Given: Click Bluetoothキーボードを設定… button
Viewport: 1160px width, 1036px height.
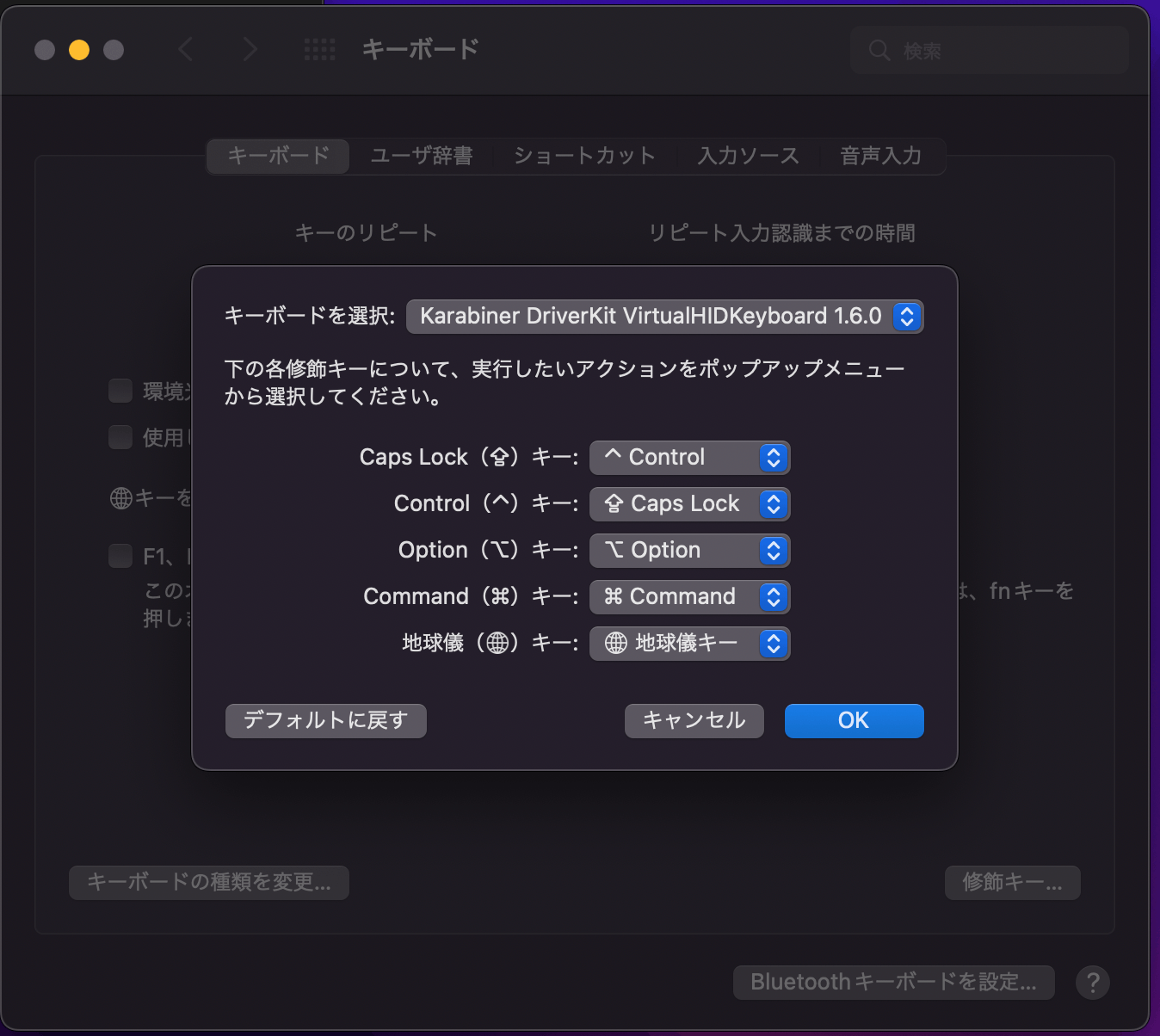Looking at the screenshot, I should coord(894,982).
